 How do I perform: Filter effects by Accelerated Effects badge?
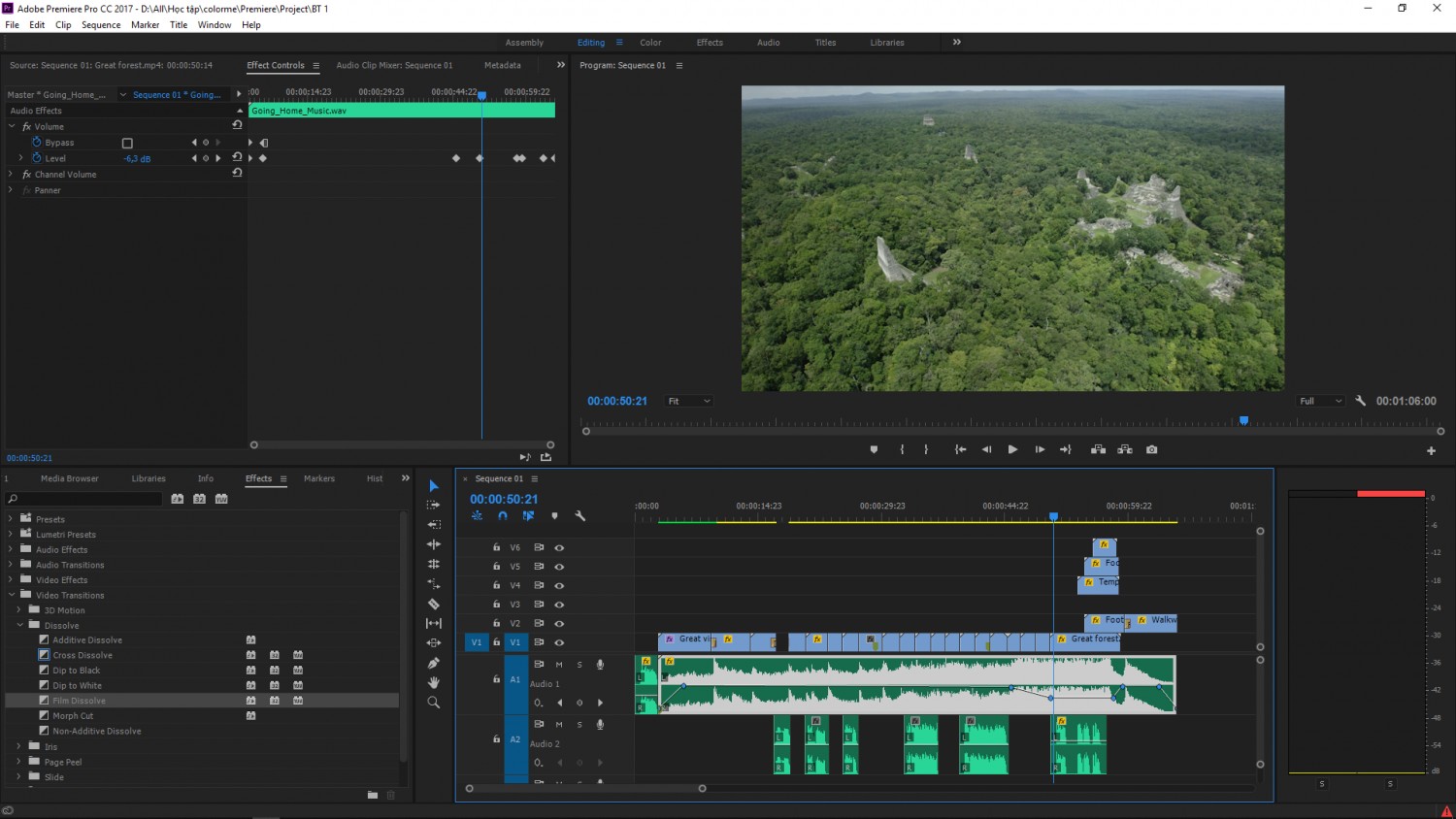[x=177, y=499]
